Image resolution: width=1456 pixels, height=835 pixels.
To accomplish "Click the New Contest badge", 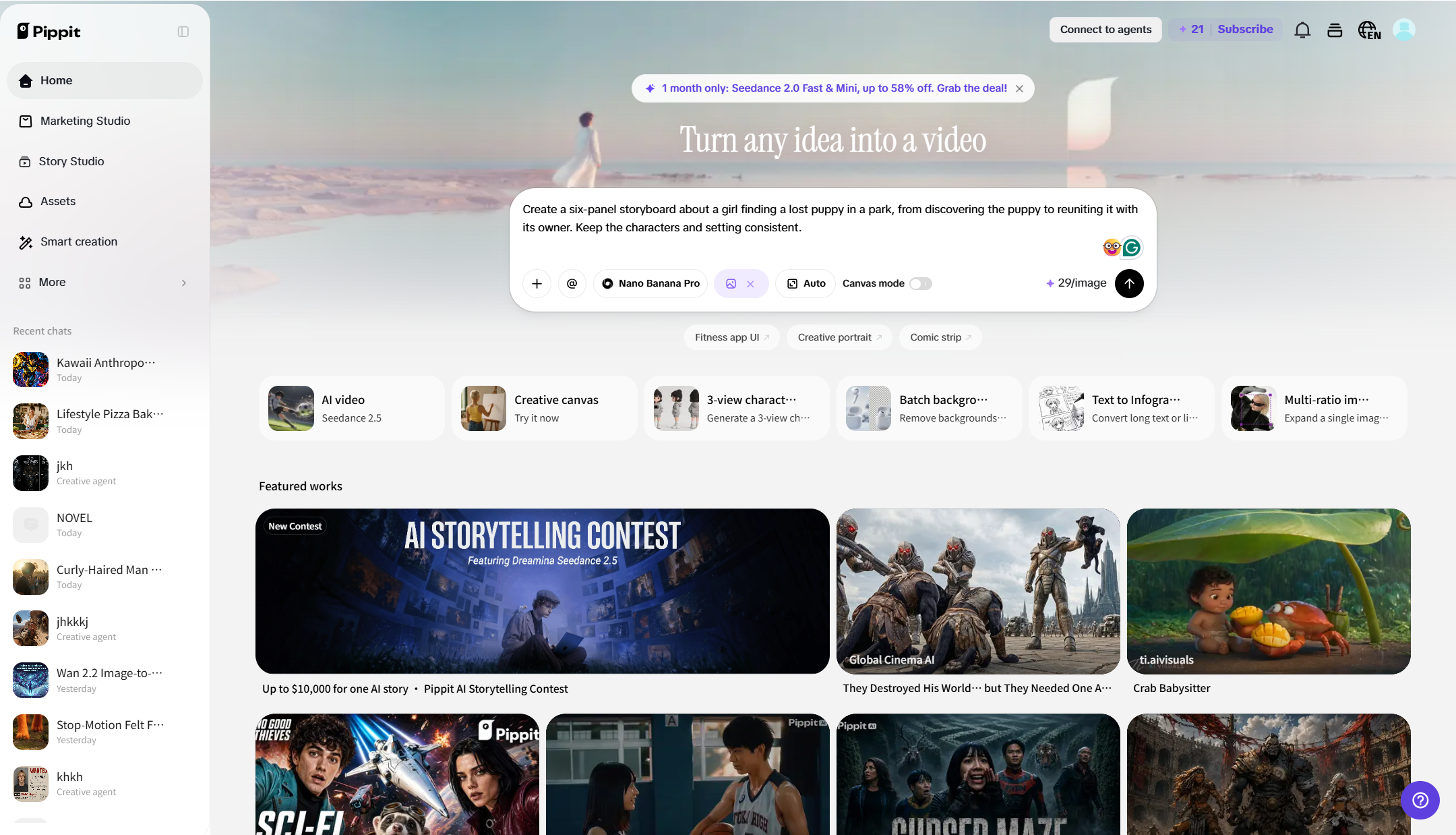I will [x=295, y=526].
